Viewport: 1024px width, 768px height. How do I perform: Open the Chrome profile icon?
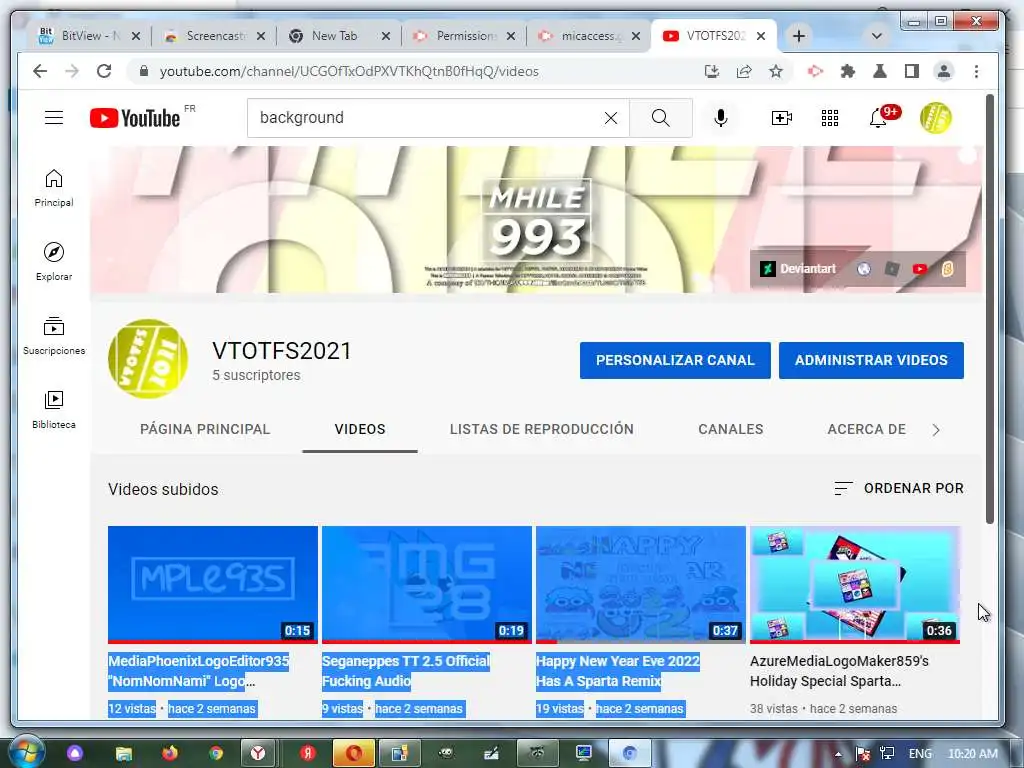click(x=944, y=71)
